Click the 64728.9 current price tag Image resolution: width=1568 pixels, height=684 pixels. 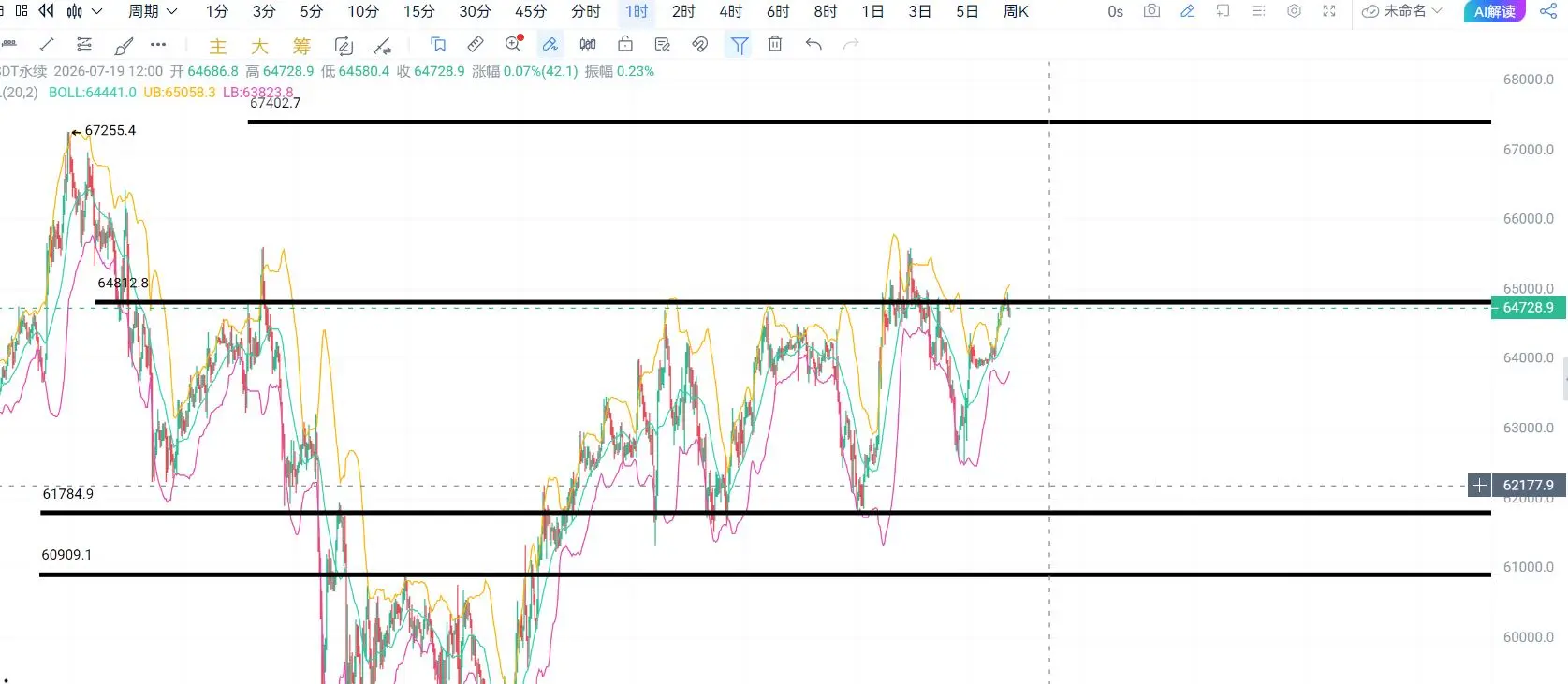pyautogui.click(x=1528, y=307)
